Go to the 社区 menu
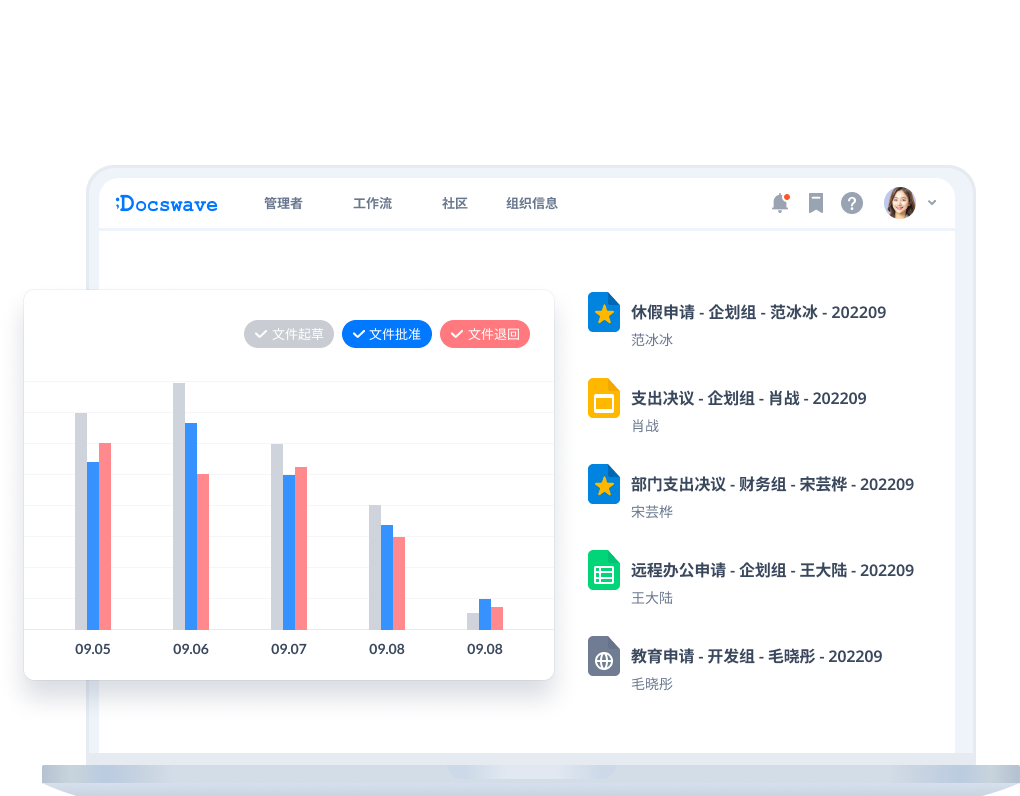The width and height of the screenshot is (1020, 796). coord(455,204)
